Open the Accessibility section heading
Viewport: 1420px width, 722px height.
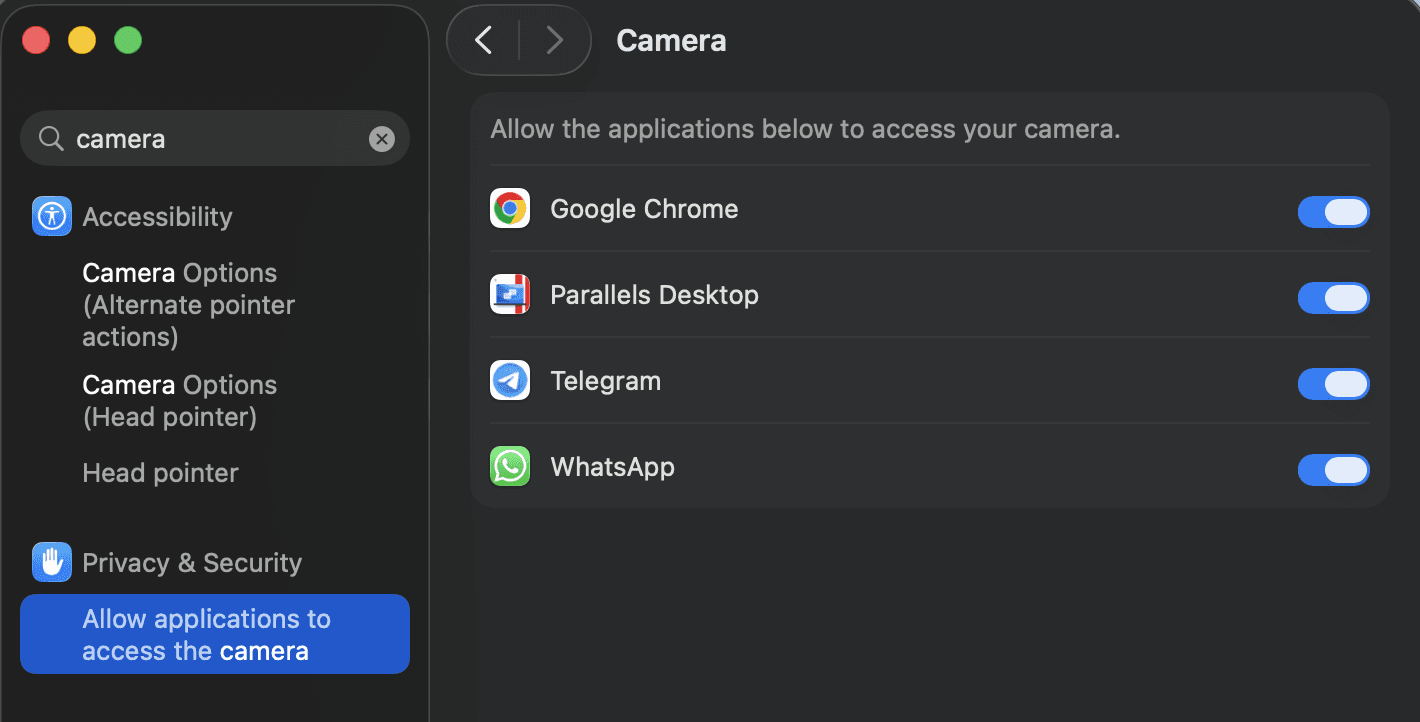(157, 217)
